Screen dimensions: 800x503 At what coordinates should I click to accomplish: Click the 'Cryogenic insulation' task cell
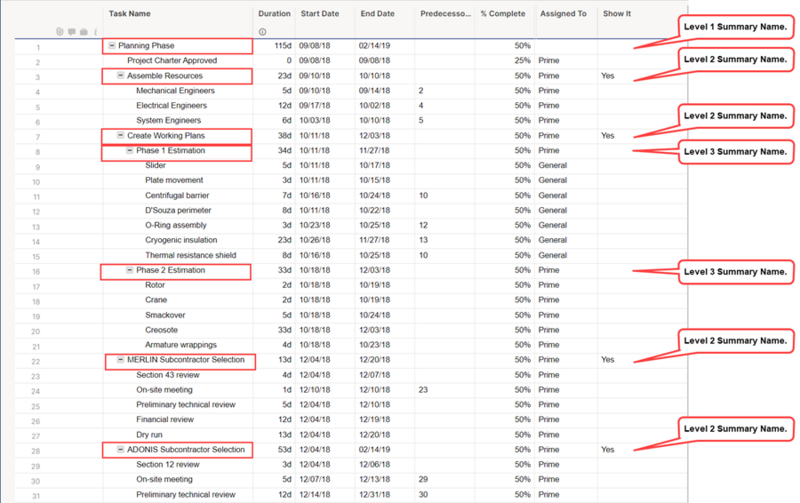pos(181,240)
